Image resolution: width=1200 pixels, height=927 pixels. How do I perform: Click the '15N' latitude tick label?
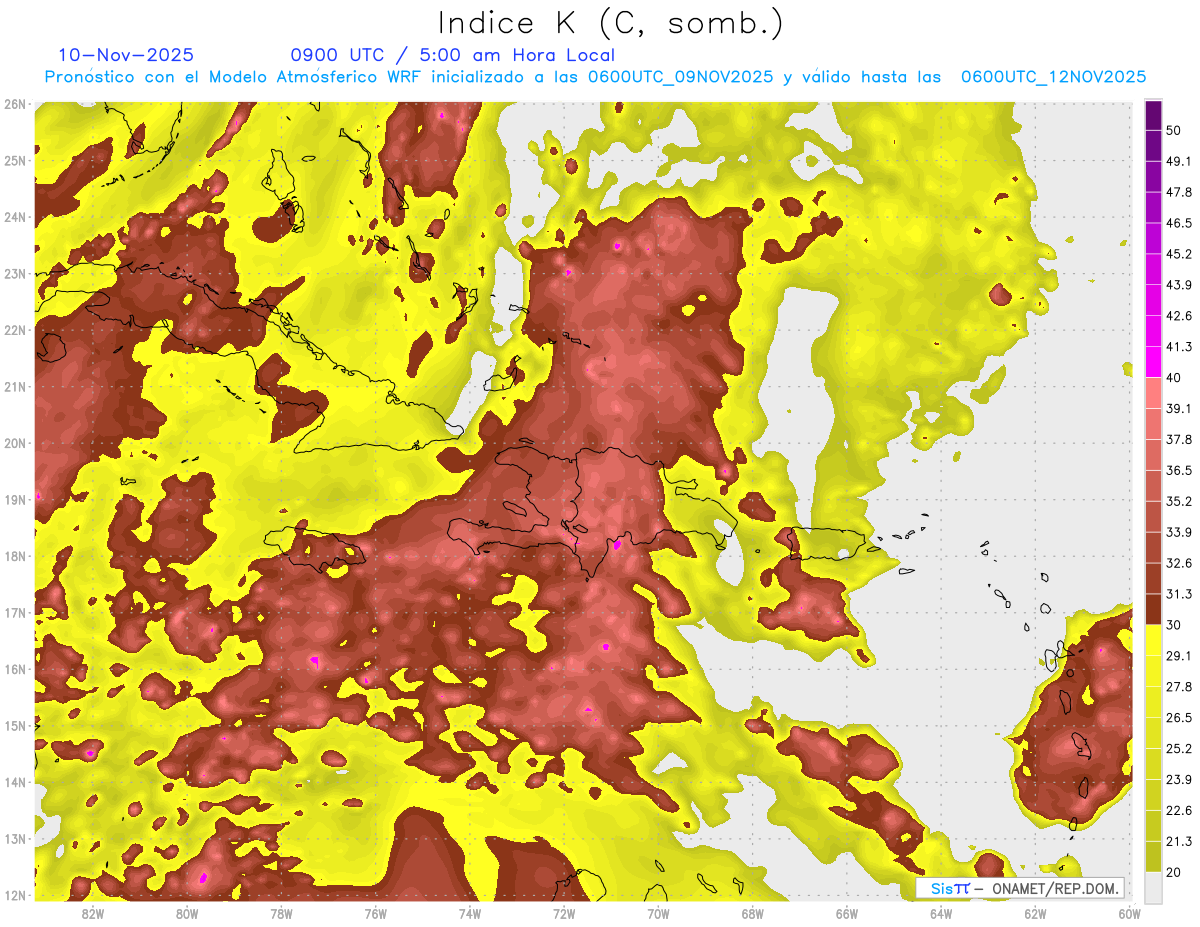pyautogui.click(x=15, y=725)
